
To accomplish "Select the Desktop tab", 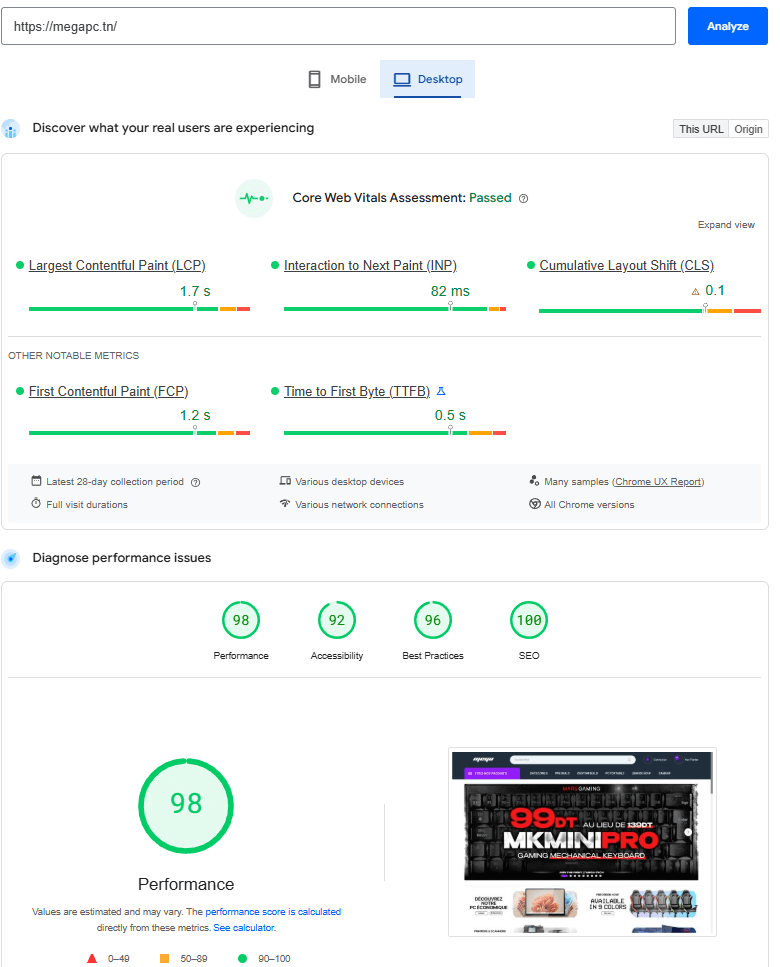I will pyautogui.click(x=428, y=79).
